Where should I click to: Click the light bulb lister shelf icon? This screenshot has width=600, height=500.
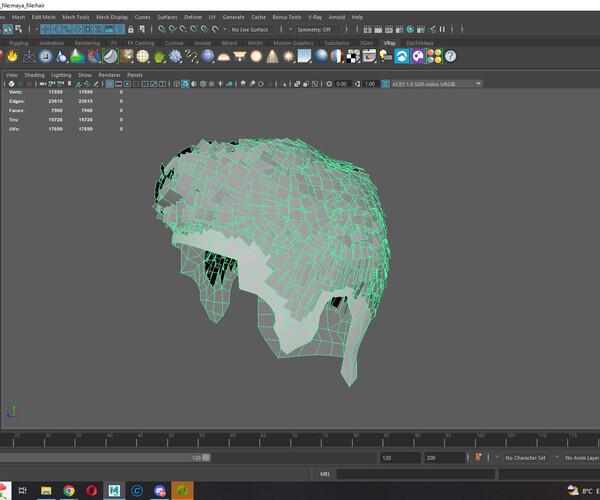pos(385,56)
